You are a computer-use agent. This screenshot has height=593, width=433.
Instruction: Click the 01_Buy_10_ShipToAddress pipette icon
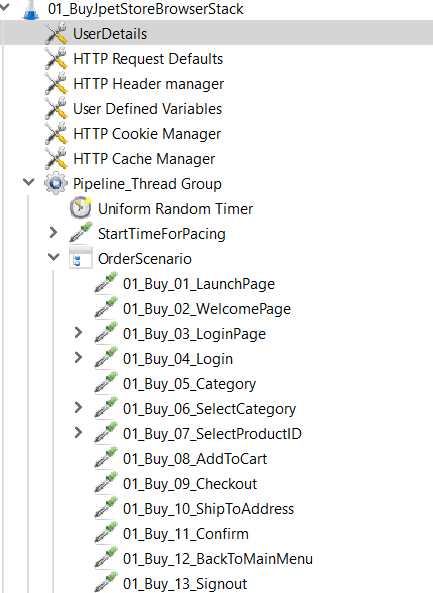[x=106, y=508]
